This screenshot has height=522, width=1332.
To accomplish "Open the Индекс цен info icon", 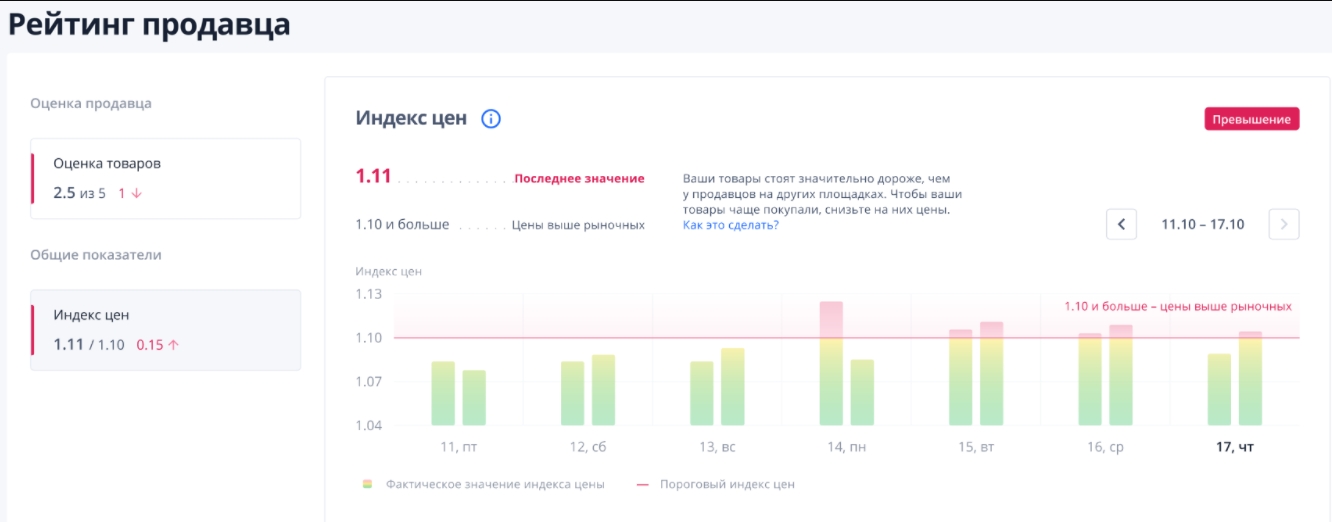I will pyautogui.click(x=491, y=119).
